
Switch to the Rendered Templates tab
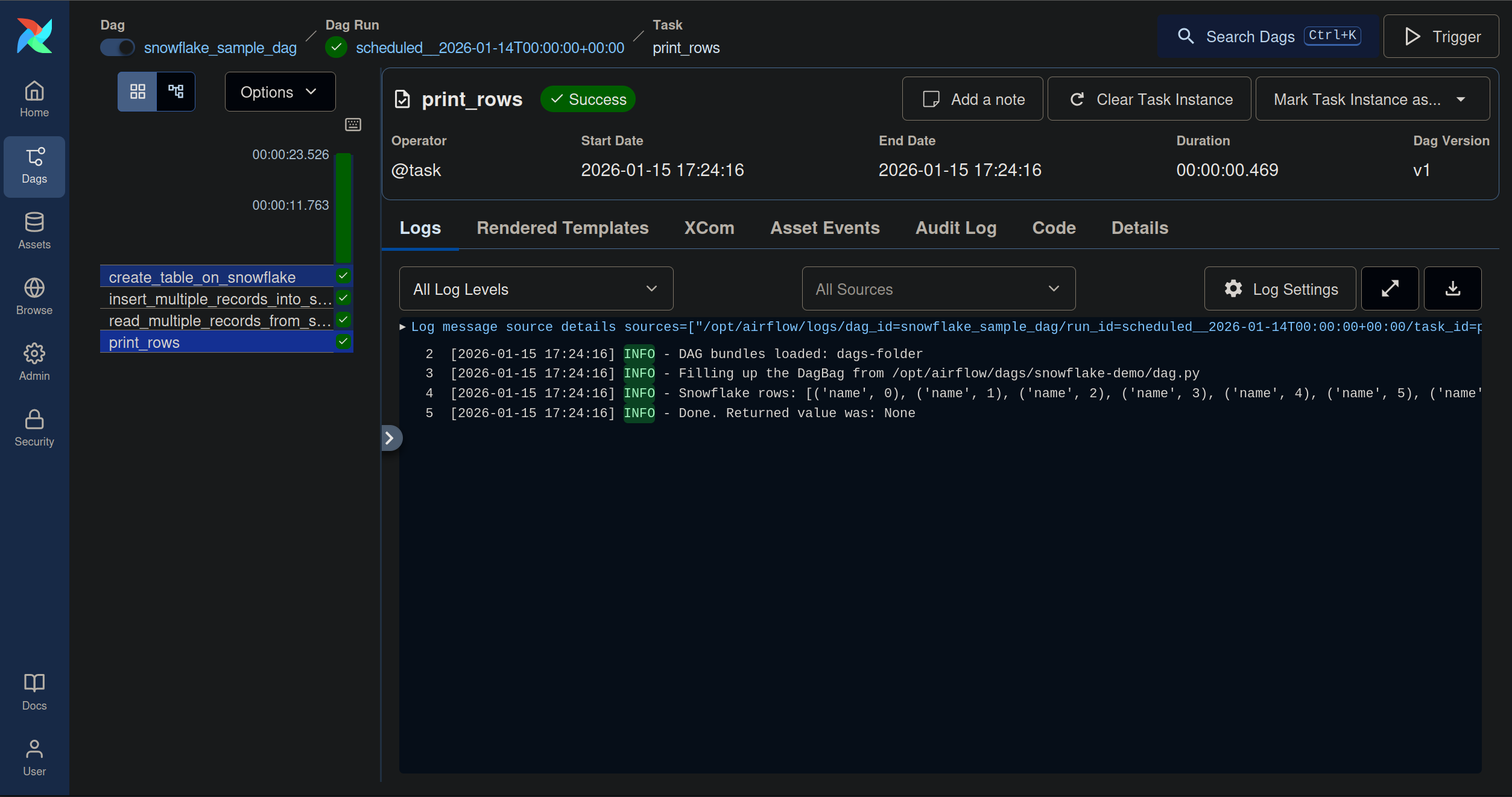[x=562, y=228]
